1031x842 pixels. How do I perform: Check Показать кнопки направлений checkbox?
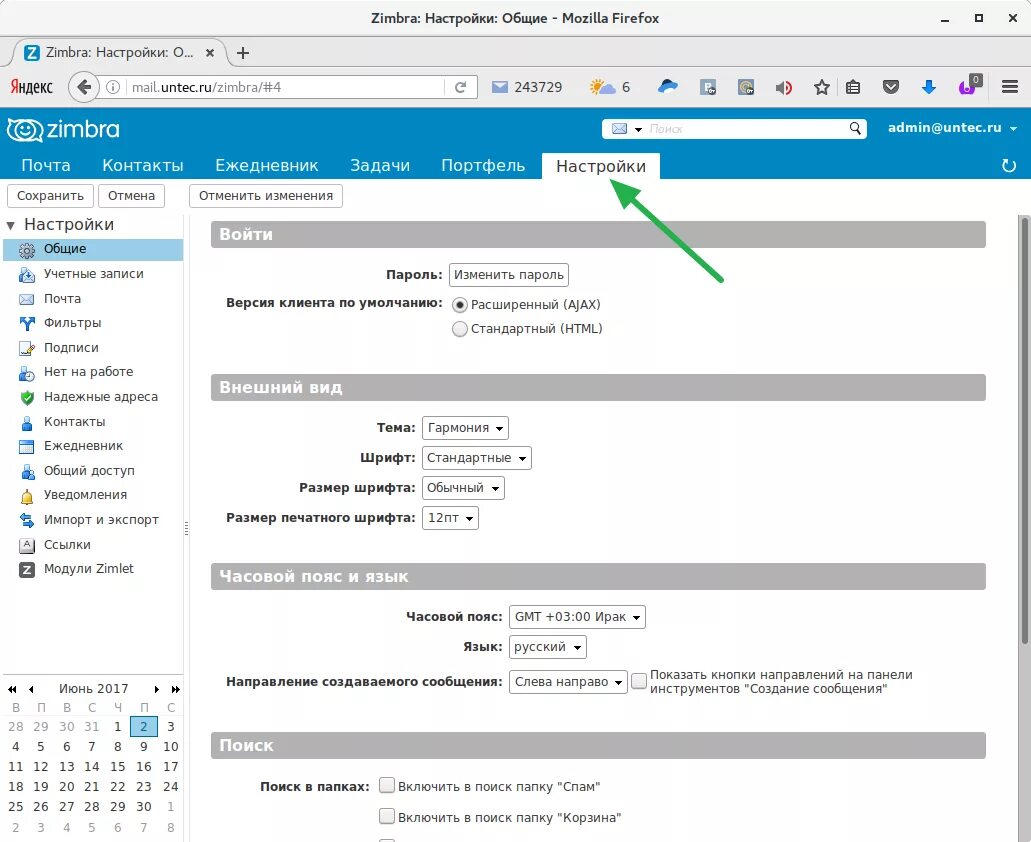click(638, 681)
